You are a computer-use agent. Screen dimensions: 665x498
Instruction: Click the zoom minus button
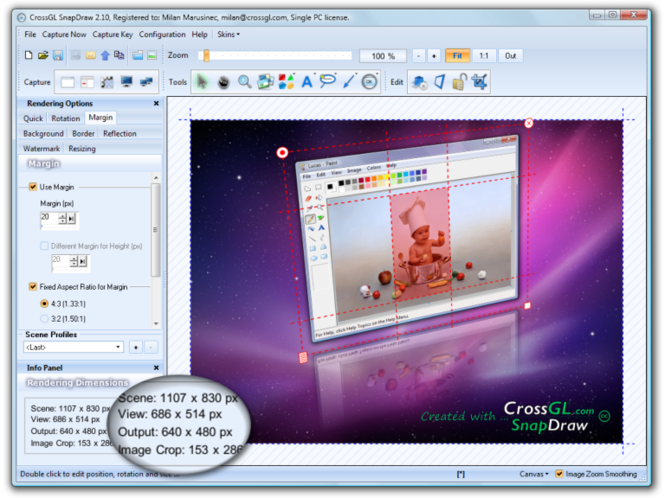pos(419,56)
